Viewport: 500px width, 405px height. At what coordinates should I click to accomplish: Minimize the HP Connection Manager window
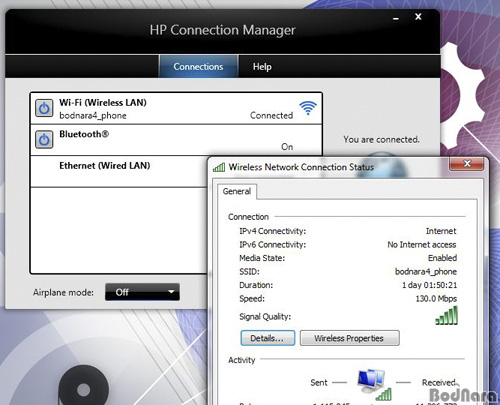(x=396, y=18)
